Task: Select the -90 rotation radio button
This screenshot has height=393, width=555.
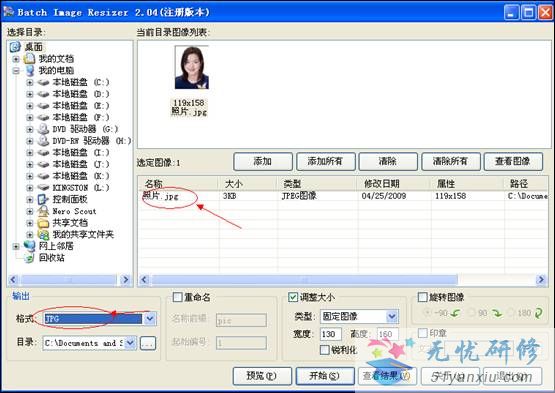Action: coord(427,313)
